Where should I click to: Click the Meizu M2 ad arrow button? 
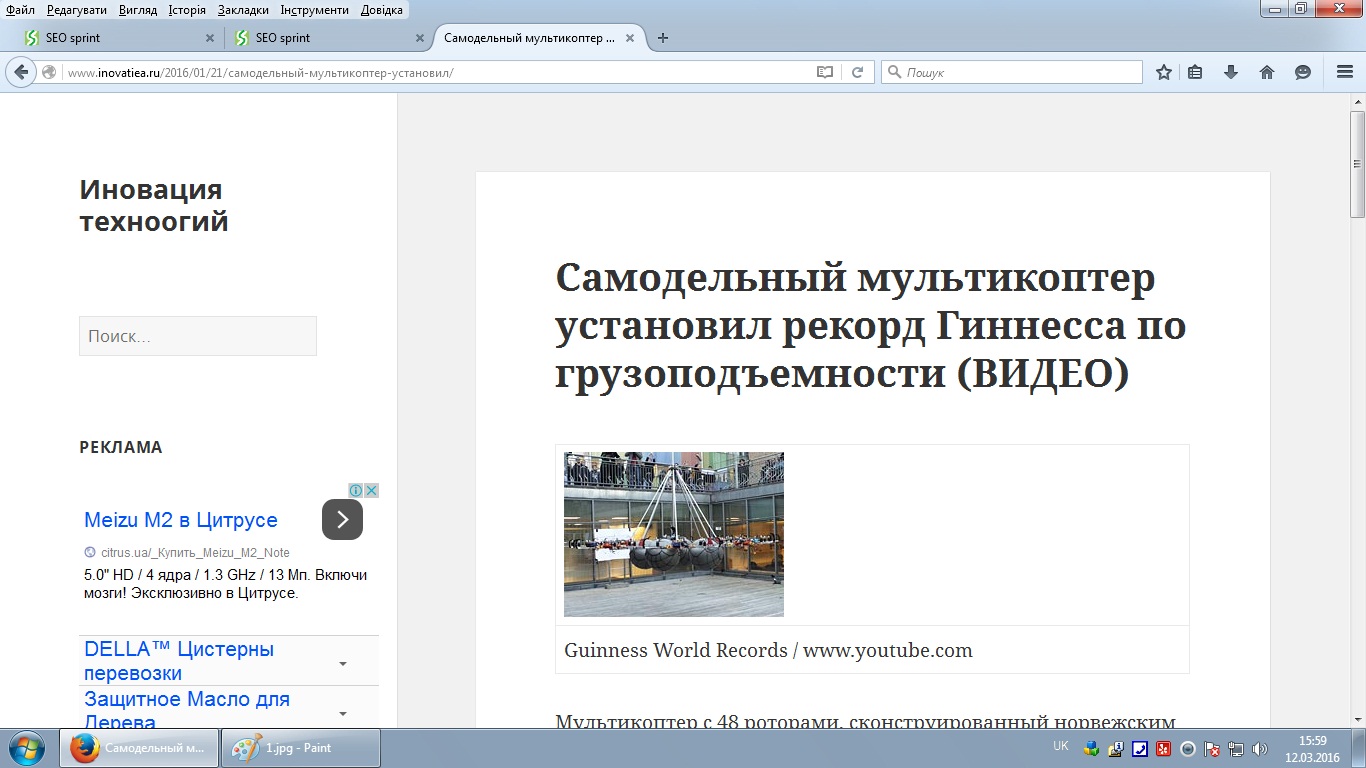click(342, 519)
